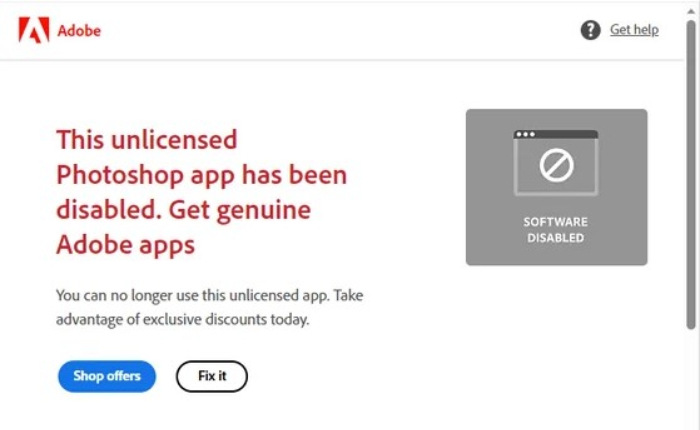Click the "SOFTWARE DISABLED" caption text
Screen dimensions: 700x430
[x=556, y=229]
